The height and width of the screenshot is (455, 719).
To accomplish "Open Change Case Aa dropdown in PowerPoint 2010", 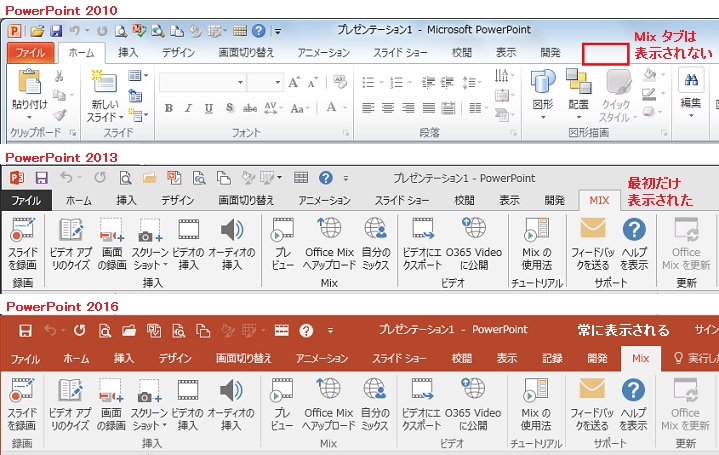I will click(300, 108).
